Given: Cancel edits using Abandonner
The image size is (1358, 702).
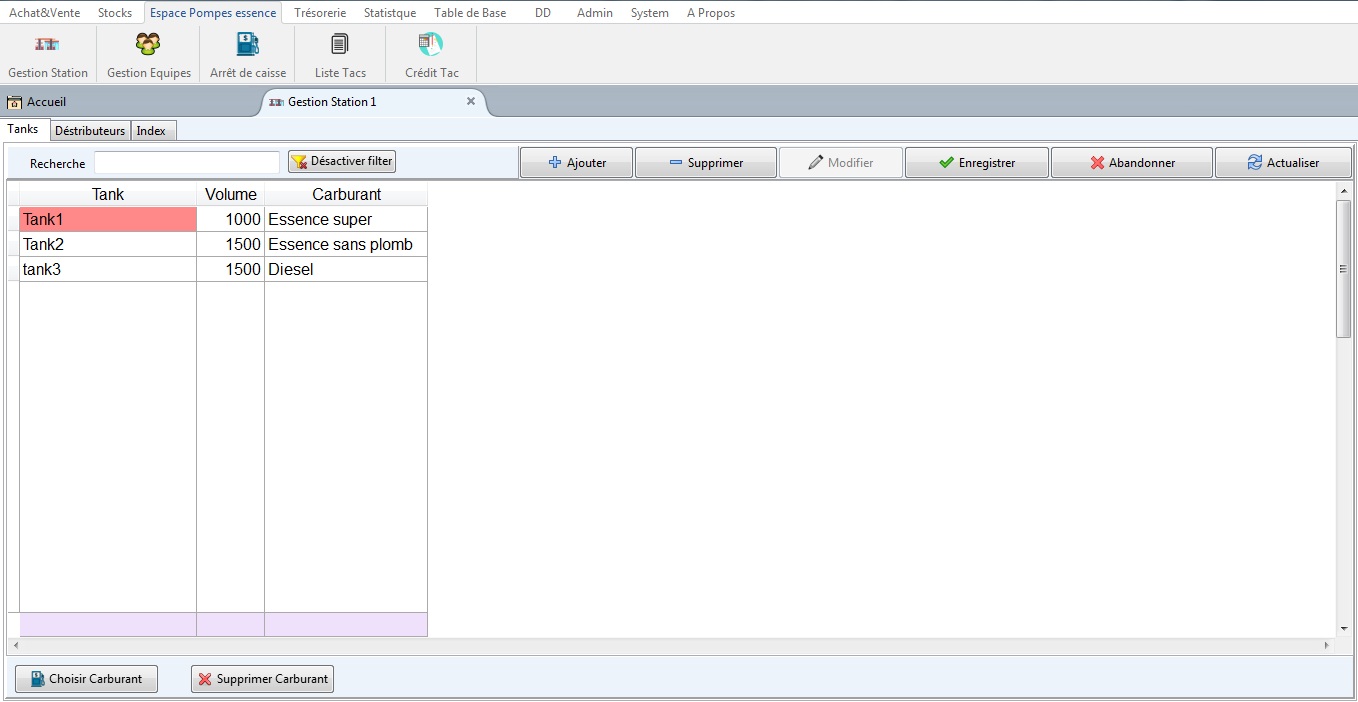Looking at the screenshot, I should pyautogui.click(x=1131, y=163).
